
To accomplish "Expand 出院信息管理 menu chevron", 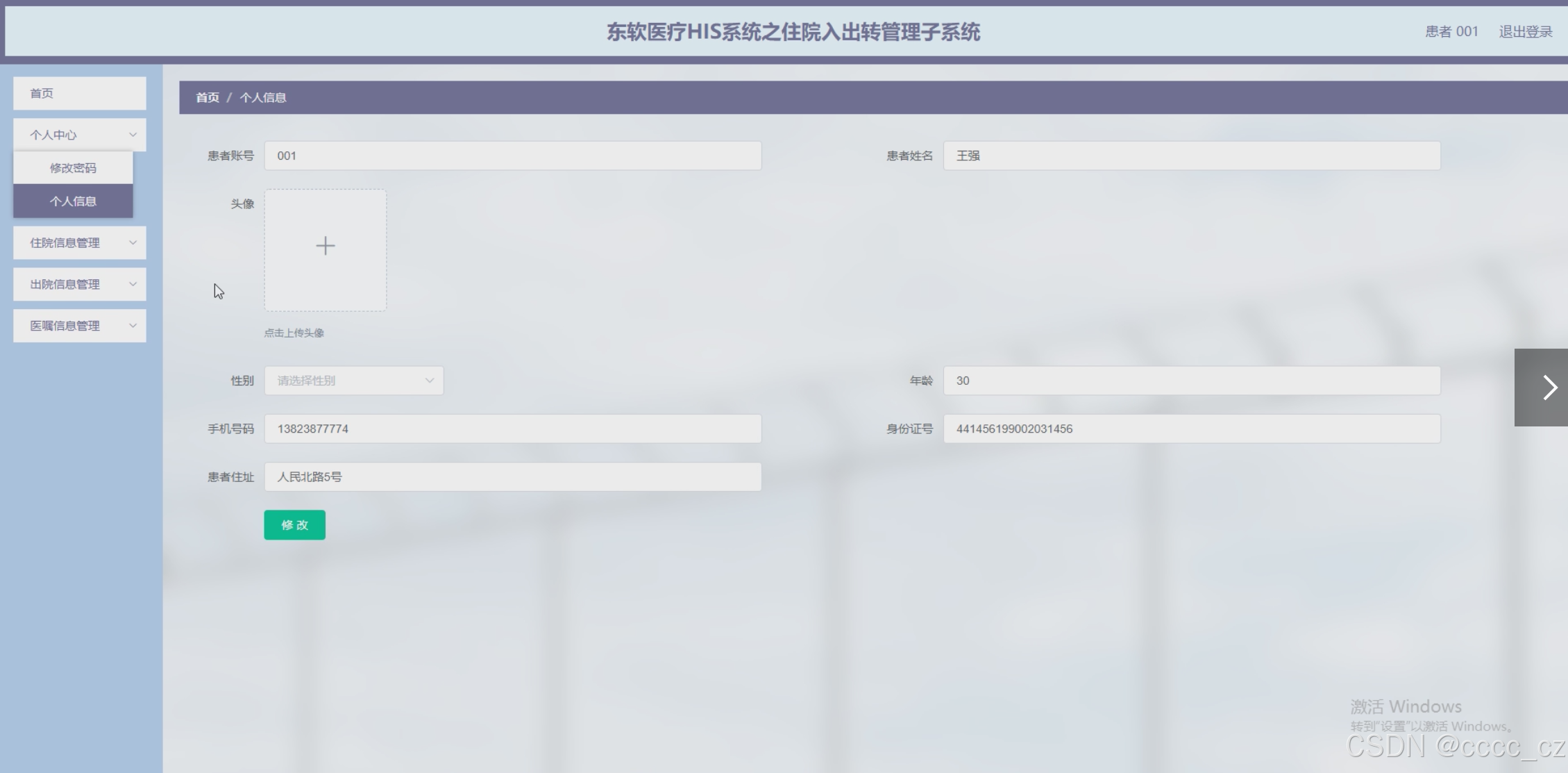I will click(133, 284).
